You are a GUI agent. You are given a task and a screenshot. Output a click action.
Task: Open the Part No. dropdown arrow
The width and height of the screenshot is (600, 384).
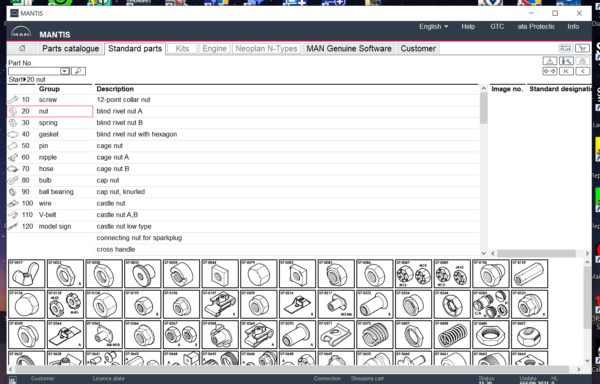65,71
